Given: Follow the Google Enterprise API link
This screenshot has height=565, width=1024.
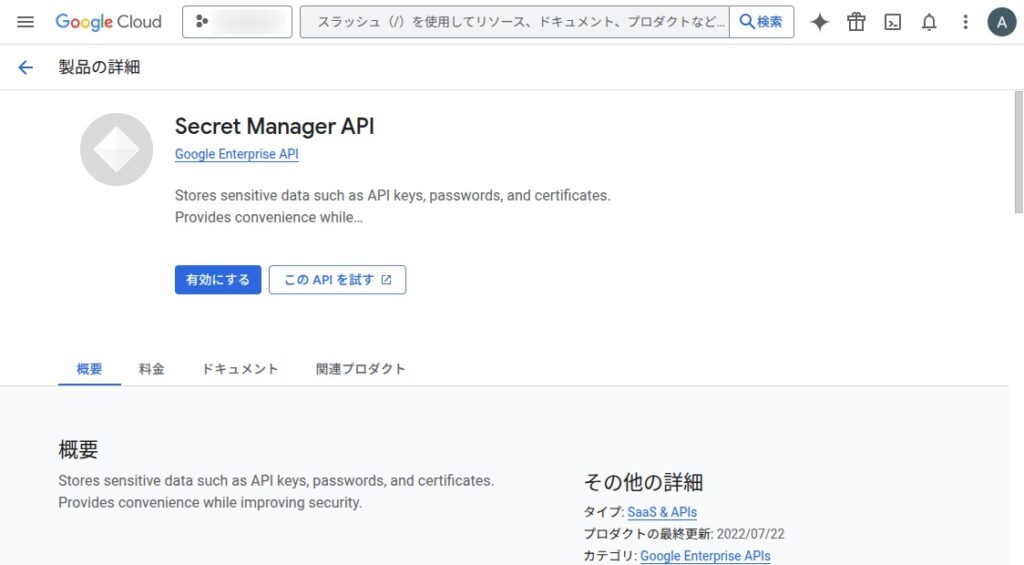Looking at the screenshot, I should tap(236, 154).
